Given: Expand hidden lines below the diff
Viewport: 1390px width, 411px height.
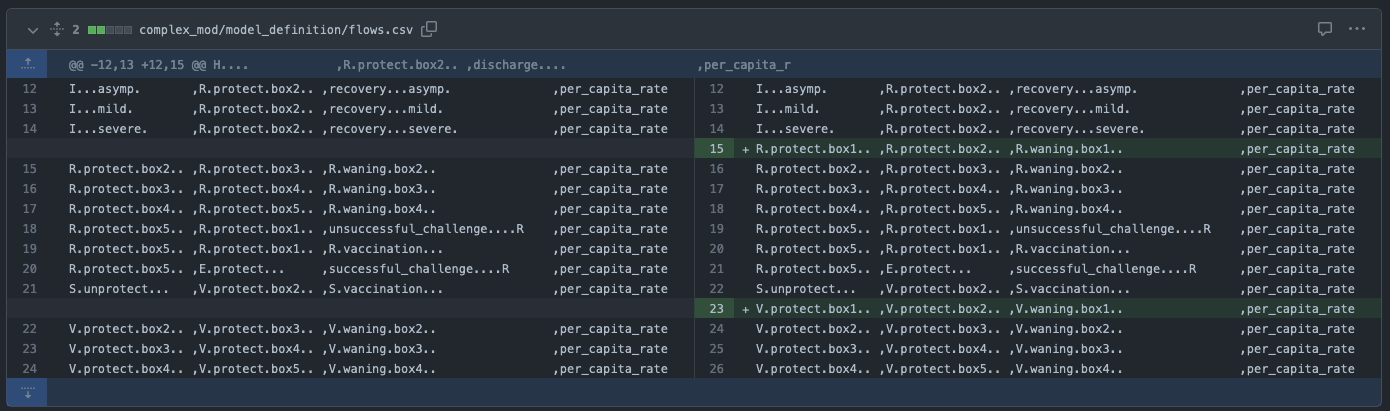Looking at the screenshot, I should click(x=27, y=393).
